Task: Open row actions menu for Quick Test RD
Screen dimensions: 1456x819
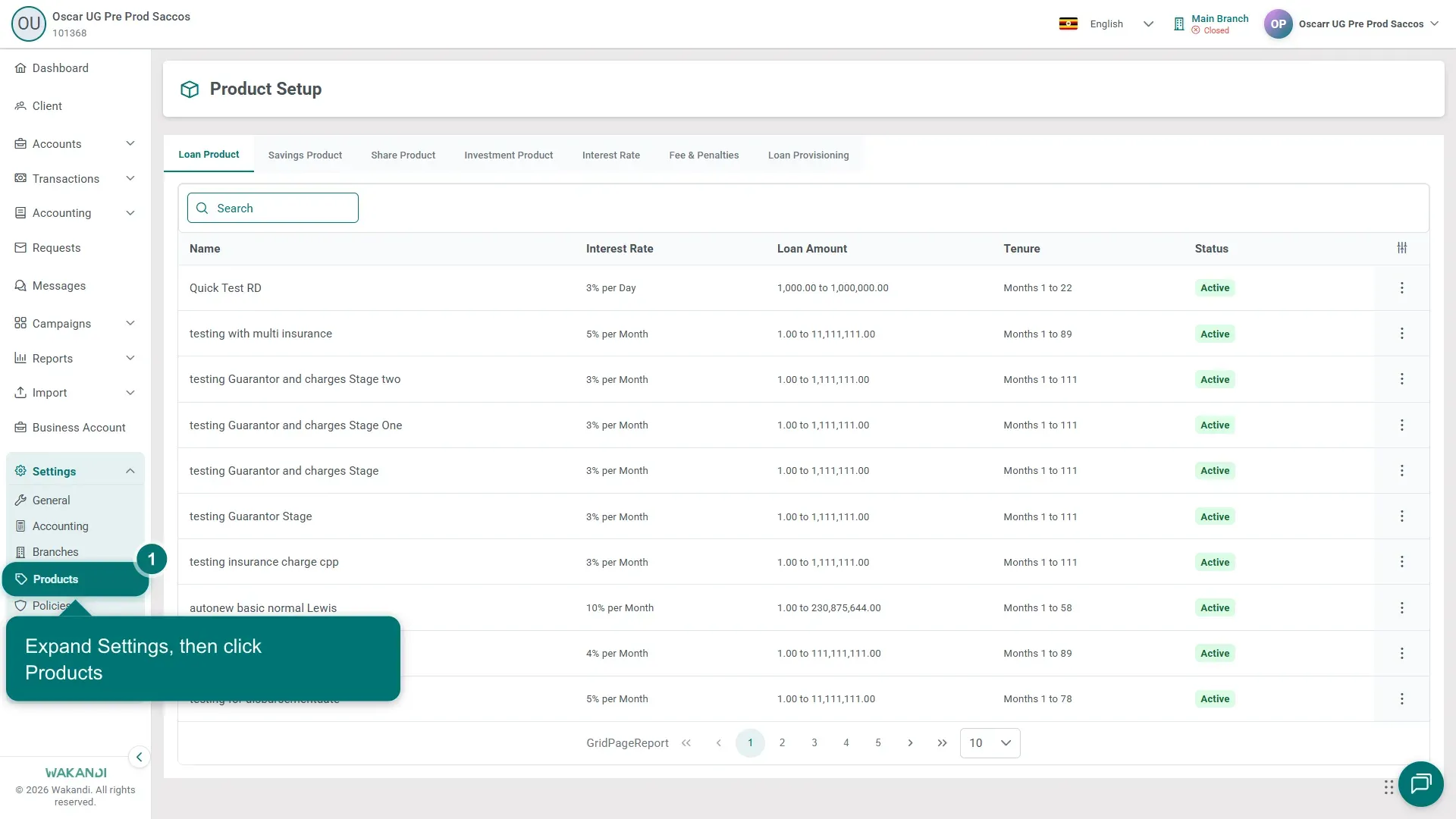Action: (x=1402, y=288)
